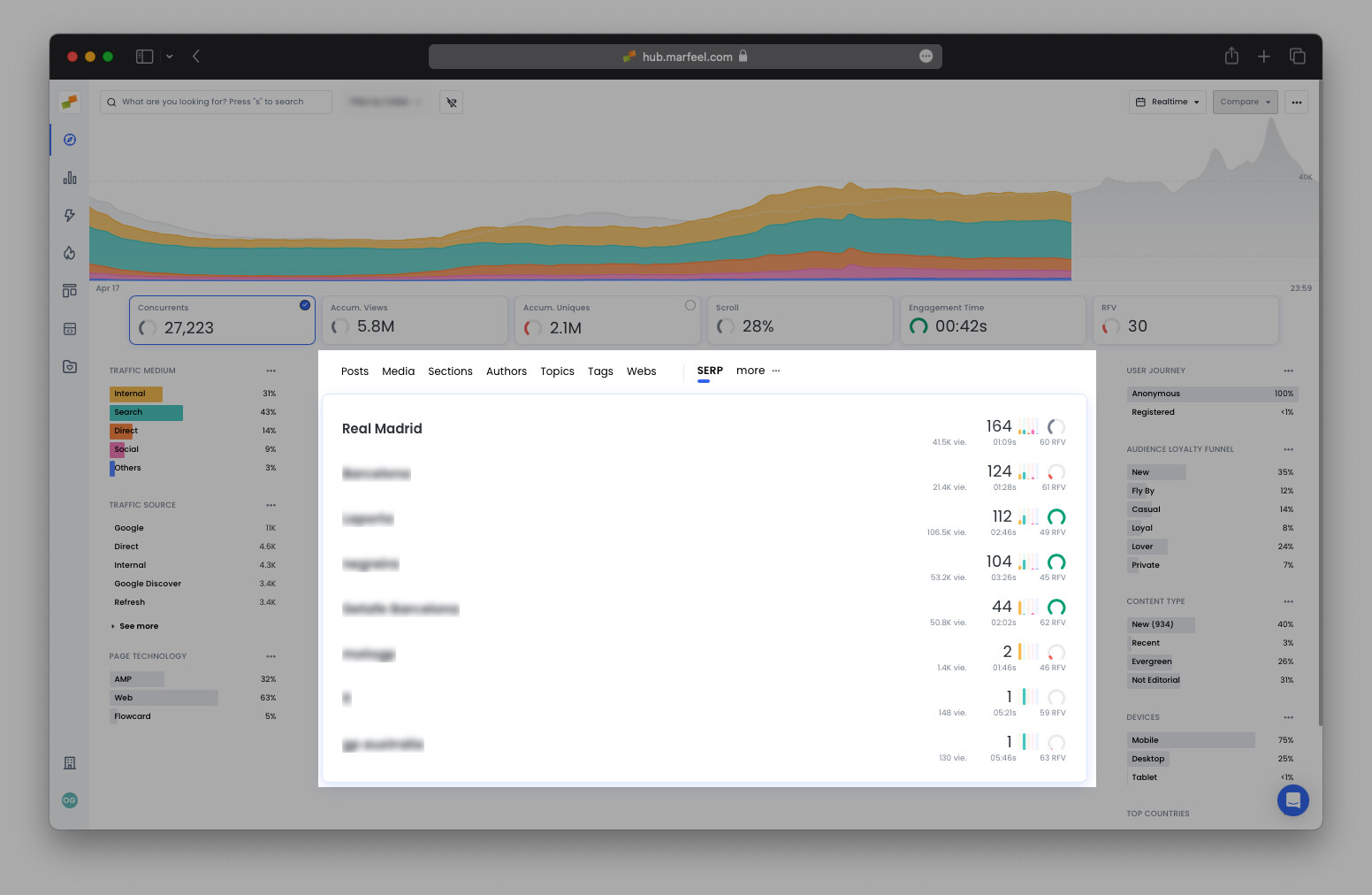This screenshot has width=1372, height=895.
Task: Switch to the Authors tab
Action: (506, 371)
